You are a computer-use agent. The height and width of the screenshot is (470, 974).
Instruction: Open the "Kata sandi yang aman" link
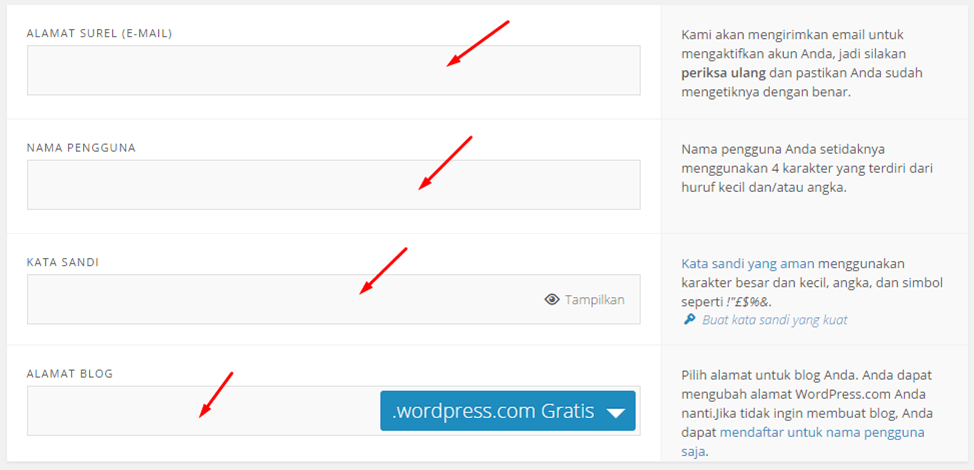[x=748, y=264]
